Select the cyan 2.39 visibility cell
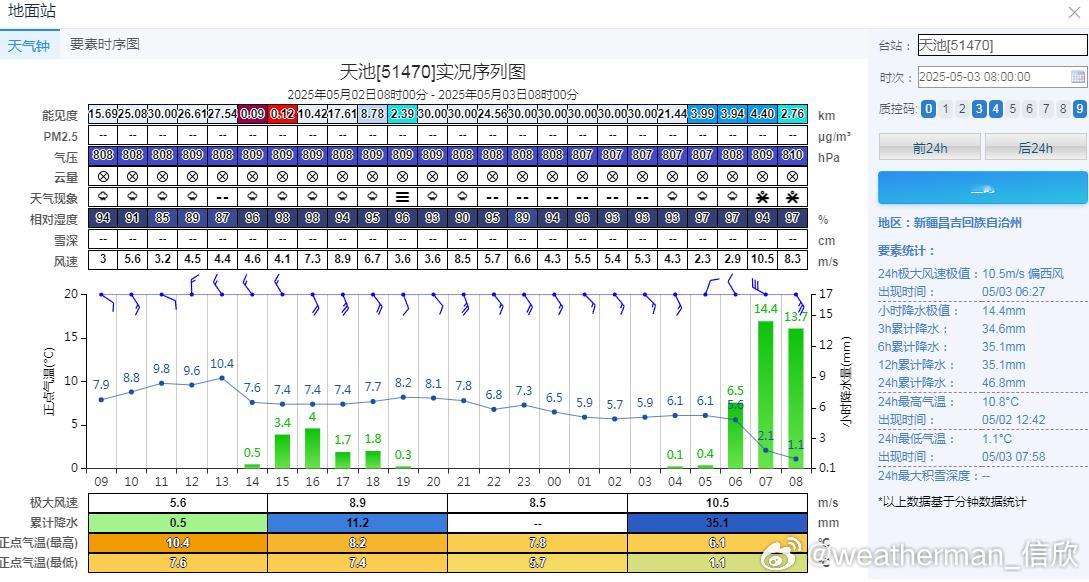 click(402, 114)
